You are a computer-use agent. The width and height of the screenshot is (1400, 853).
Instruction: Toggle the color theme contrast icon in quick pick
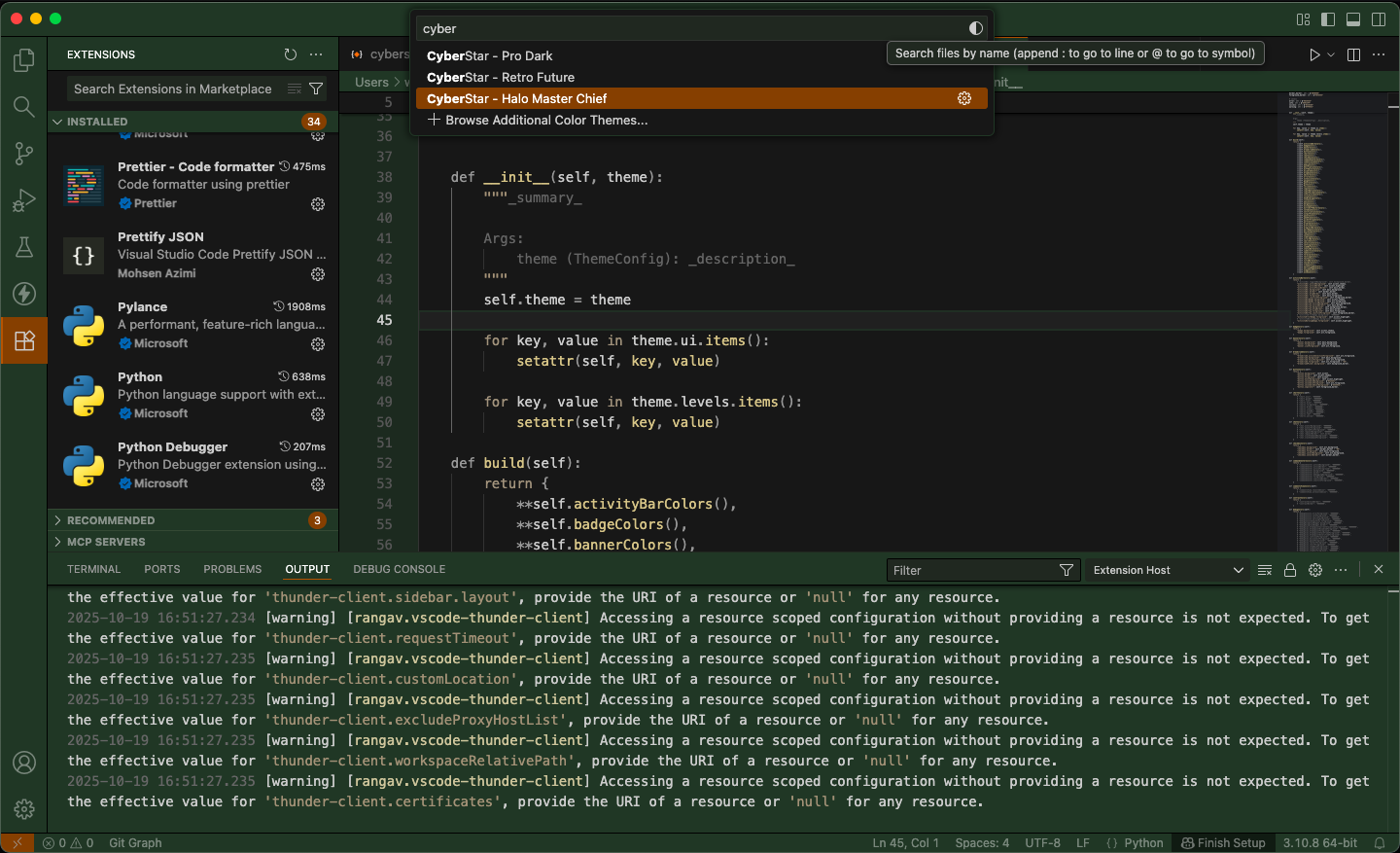point(976,28)
